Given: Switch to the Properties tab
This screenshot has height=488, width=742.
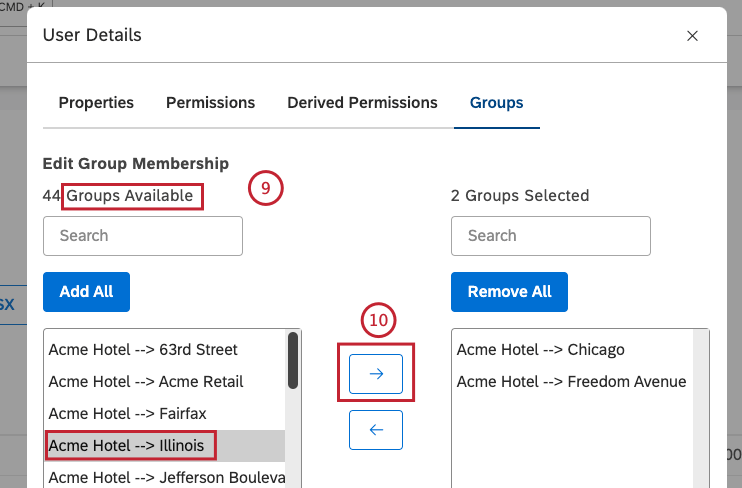Looking at the screenshot, I should (96, 103).
